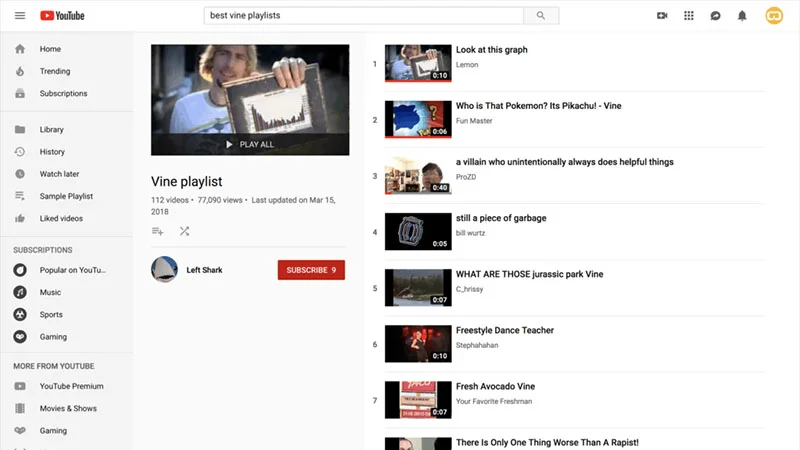Viewport: 800px width, 450px height.
Task: Click the Left Shark channel avatar
Action: (164, 269)
